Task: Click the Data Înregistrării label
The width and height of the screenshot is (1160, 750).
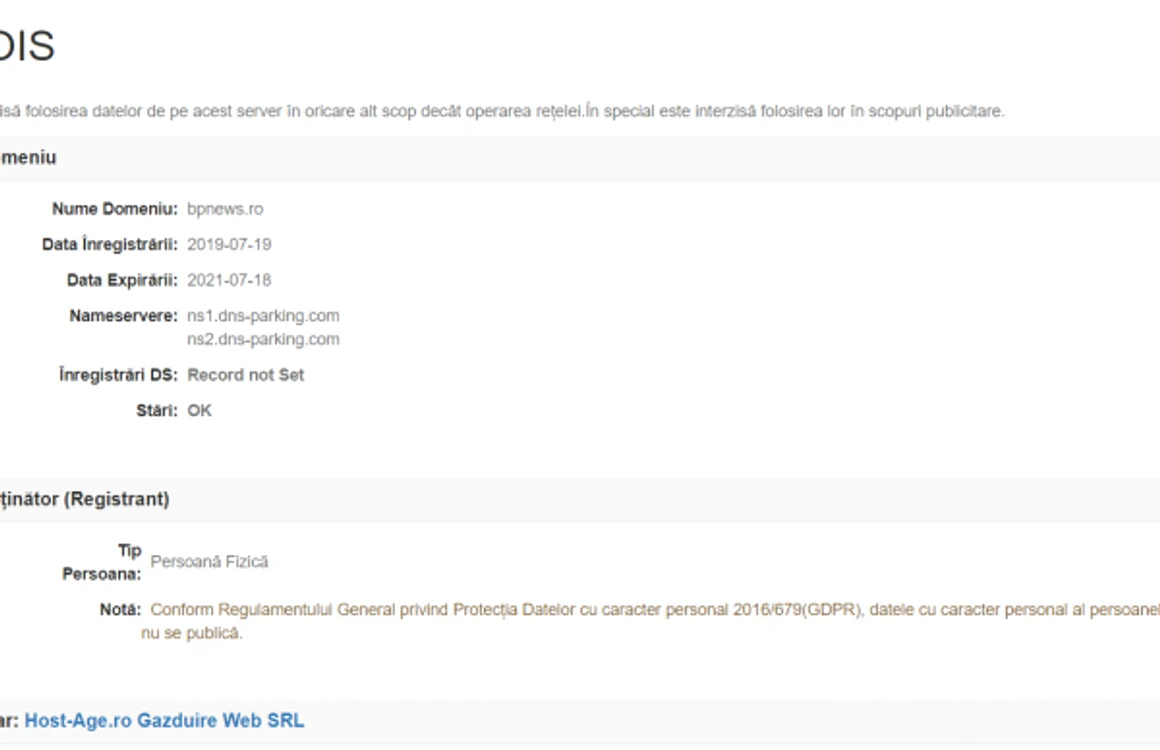Action: (x=110, y=245)
